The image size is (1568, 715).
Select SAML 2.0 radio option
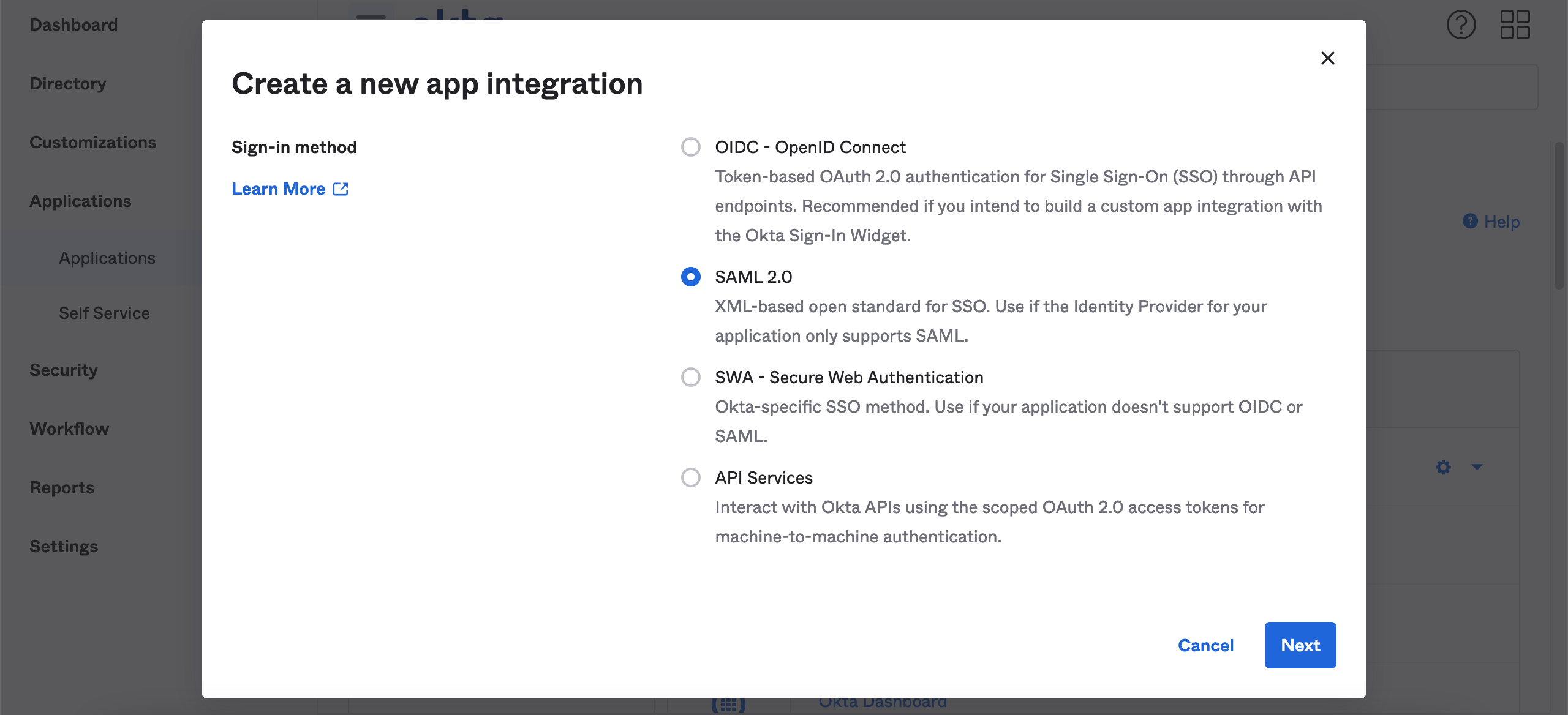pos(691,277)
